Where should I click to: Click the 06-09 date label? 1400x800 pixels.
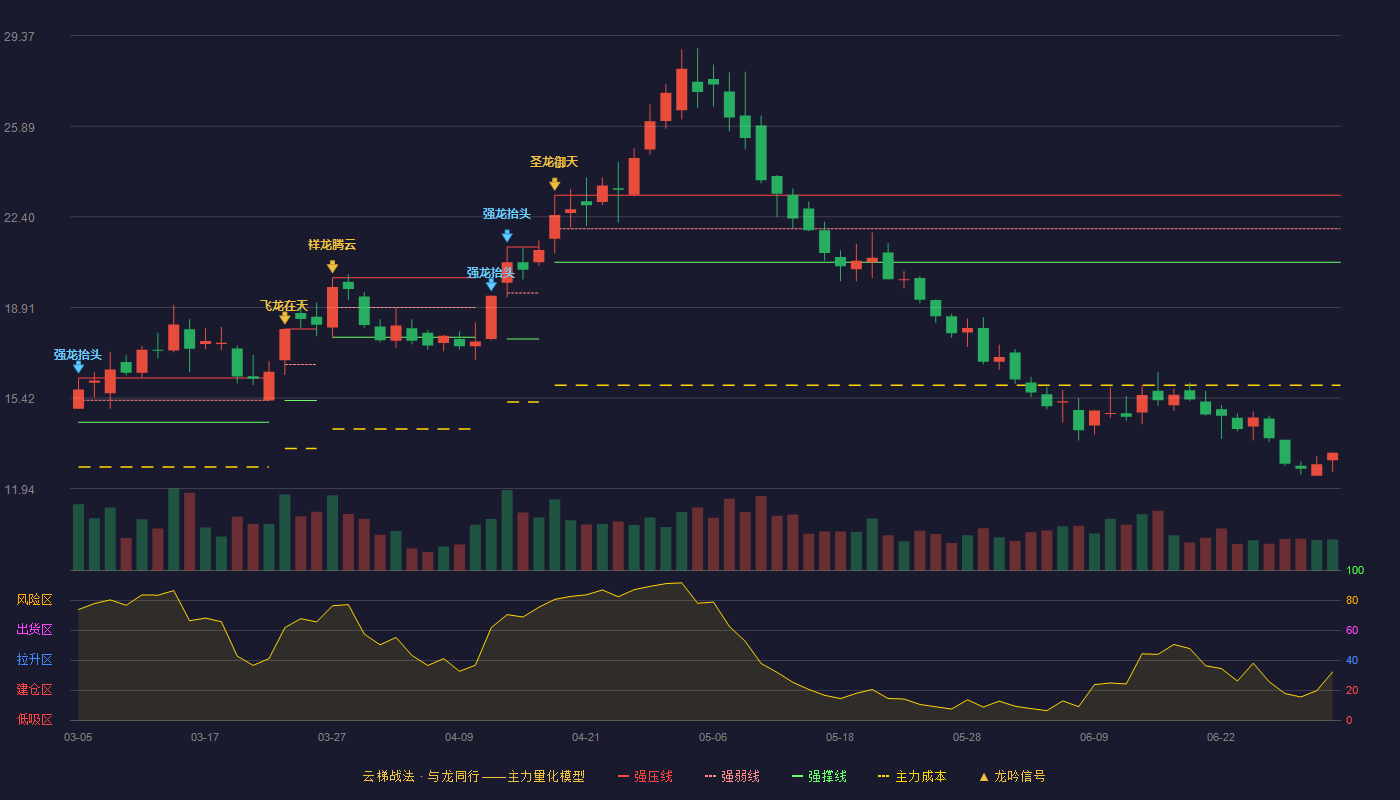[1094, 737]
